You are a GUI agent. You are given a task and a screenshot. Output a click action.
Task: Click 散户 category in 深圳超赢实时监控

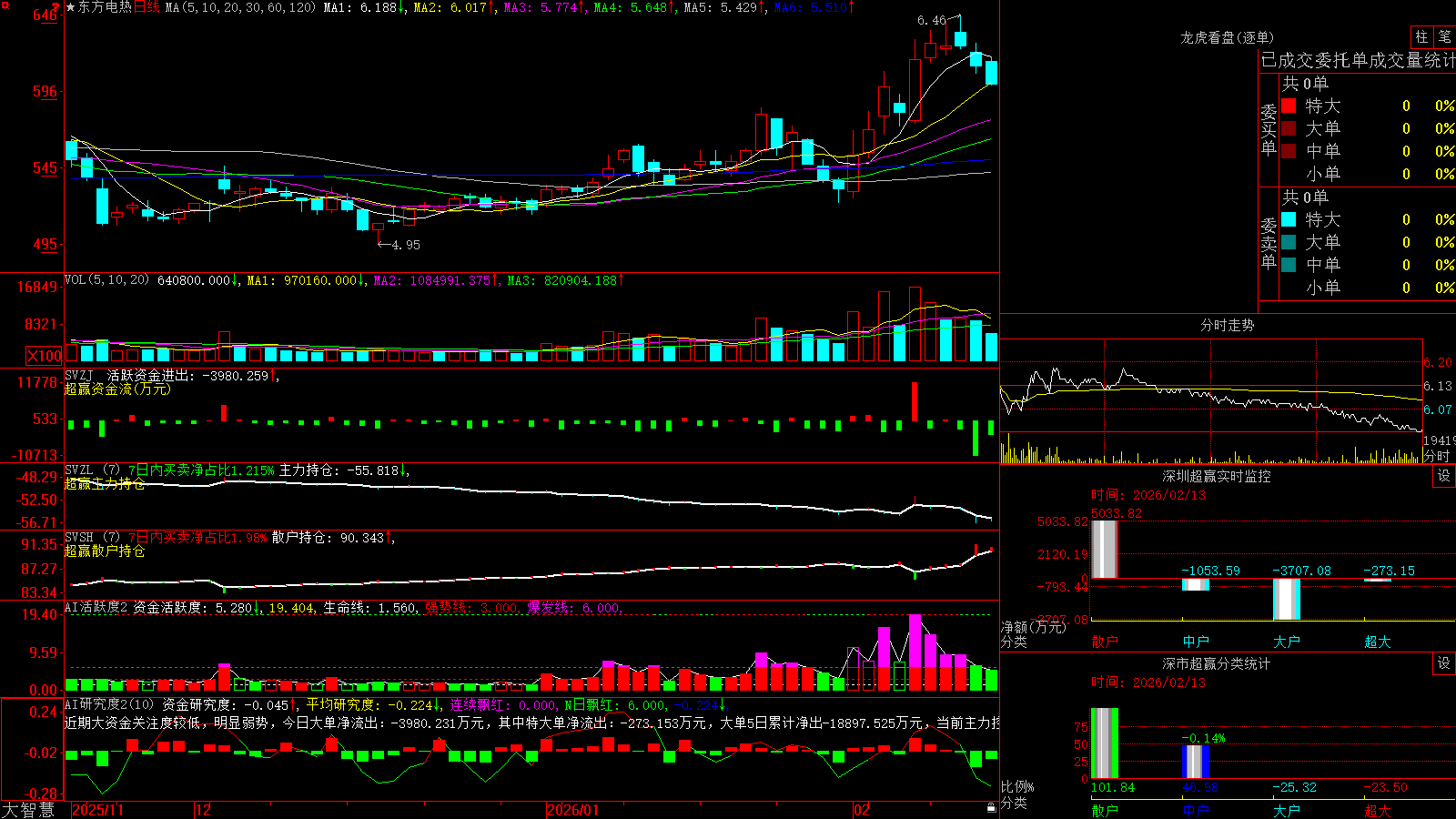coord(1105,642)
